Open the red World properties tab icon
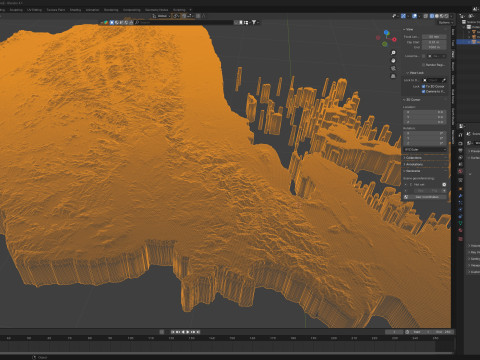Viewport: 480px width, 360px height. (x=460, y=171)
